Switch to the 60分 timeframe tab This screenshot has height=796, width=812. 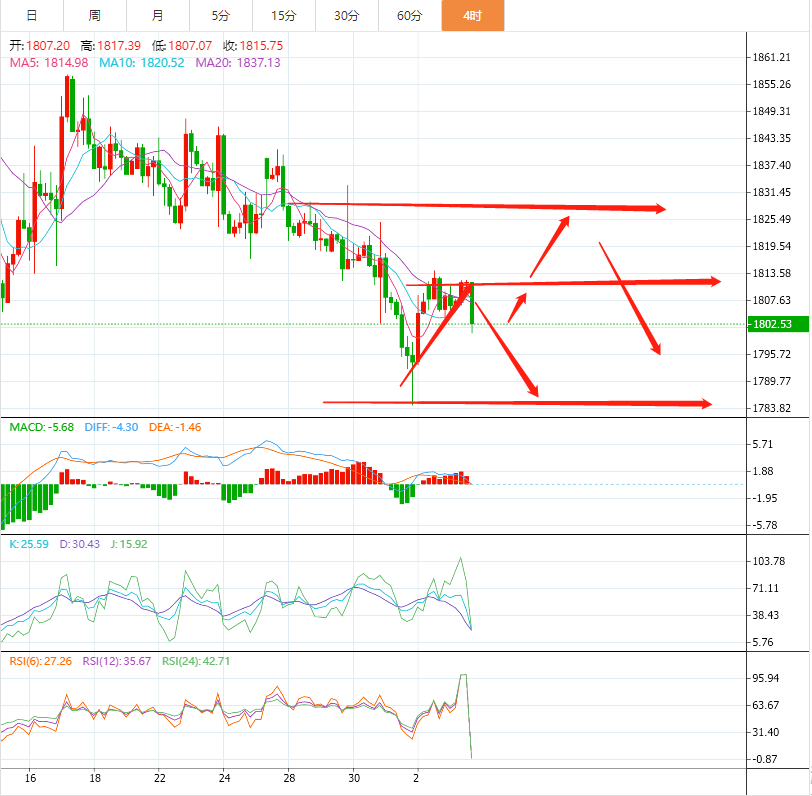click(410, 16)
